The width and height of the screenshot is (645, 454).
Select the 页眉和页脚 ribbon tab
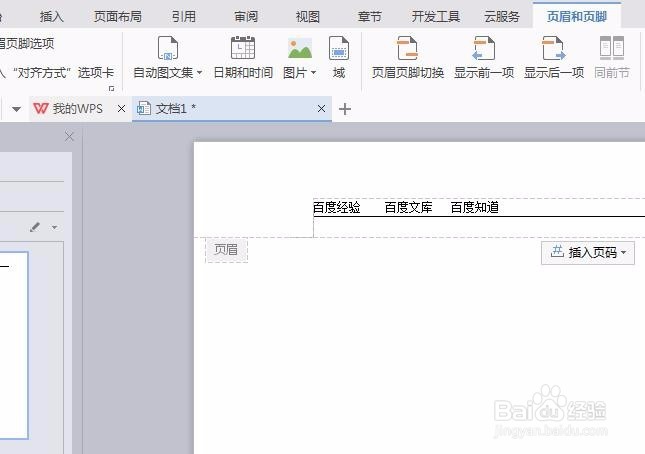click(577, 16)
